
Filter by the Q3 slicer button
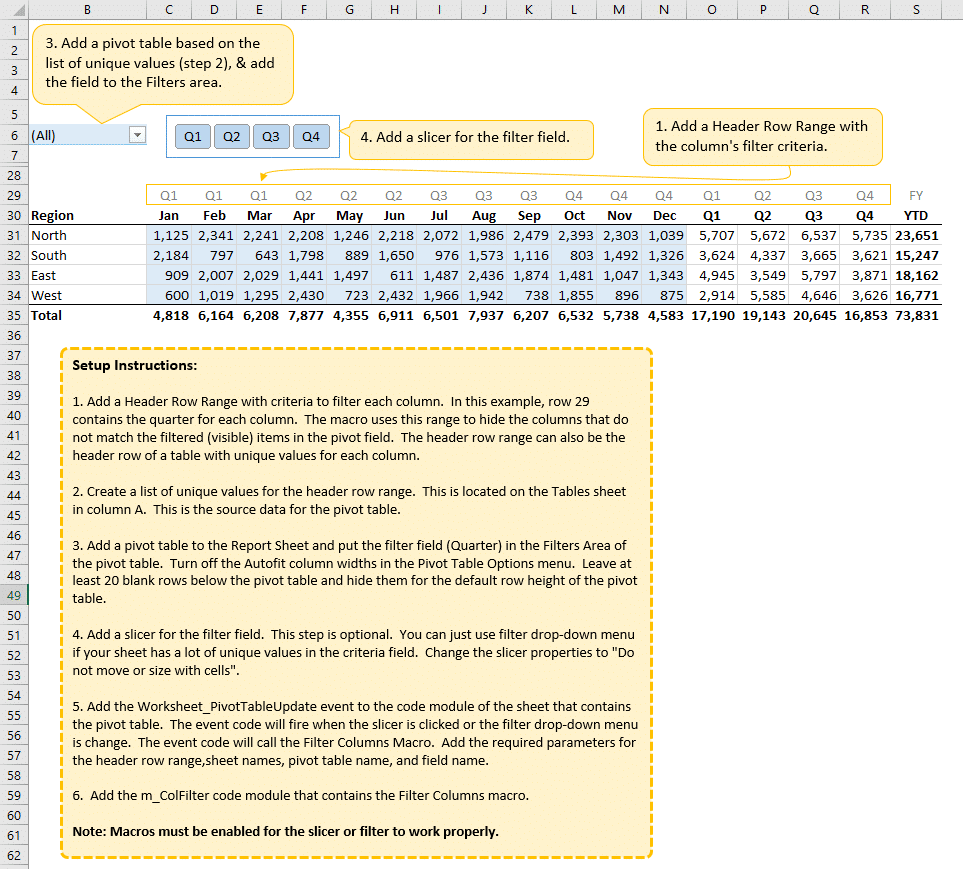271,136
